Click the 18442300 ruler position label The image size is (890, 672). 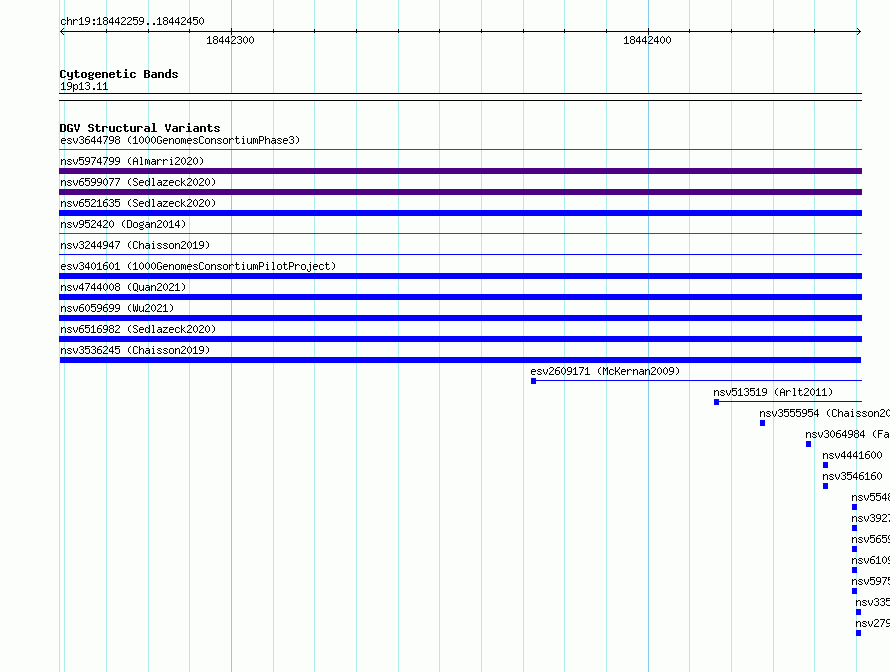pos(230,40)
